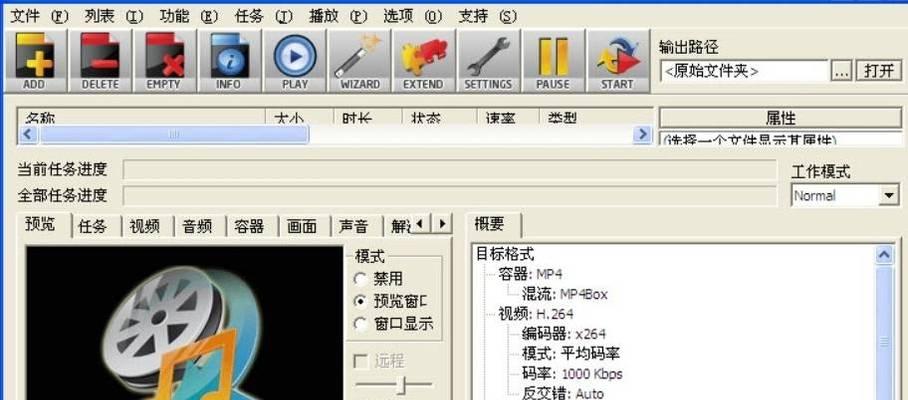This screenshot has width=908, height=400.
Task: Click the PLAY toolbar icon
Action: click(x=294, y=61)
